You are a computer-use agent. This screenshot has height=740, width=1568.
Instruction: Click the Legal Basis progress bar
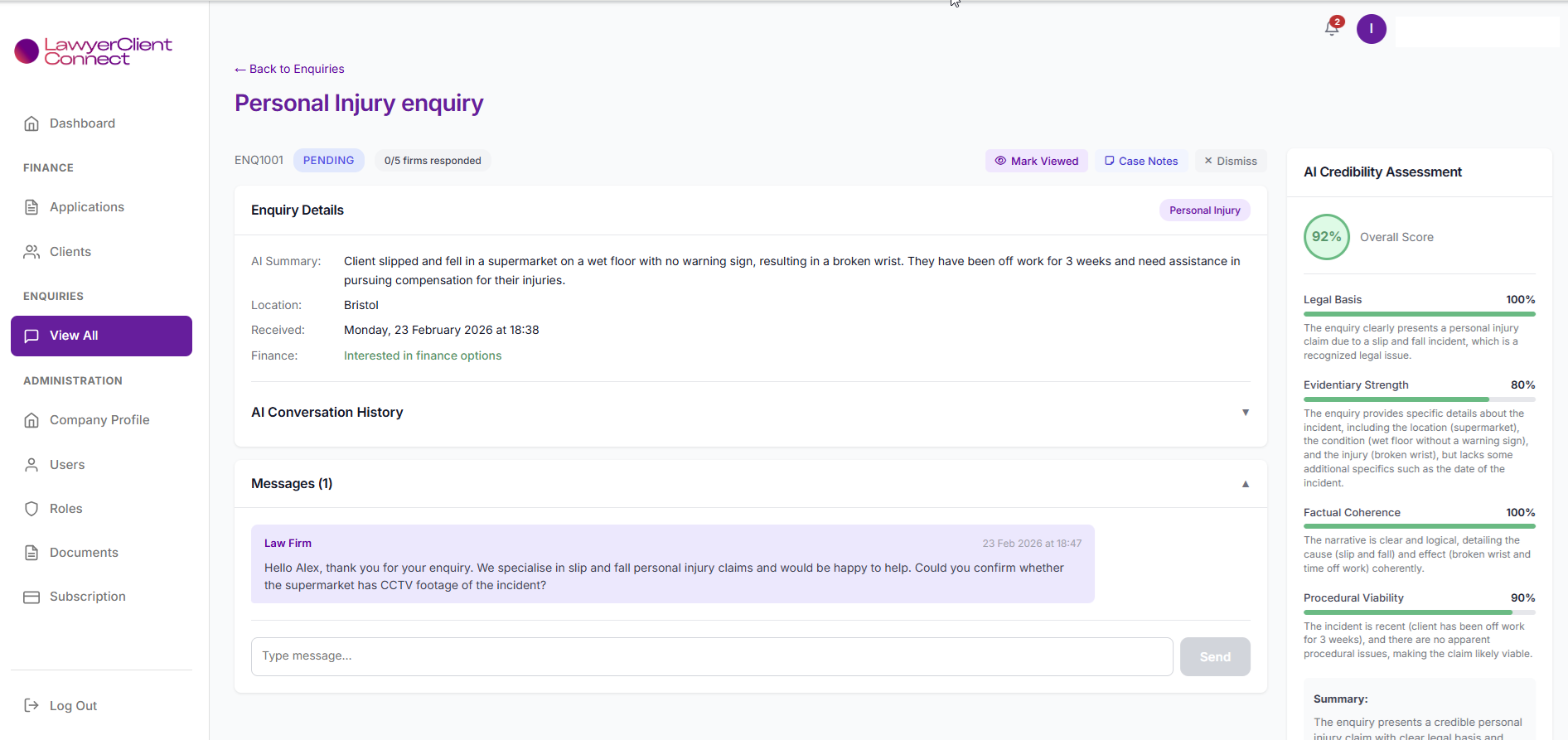1419,314
